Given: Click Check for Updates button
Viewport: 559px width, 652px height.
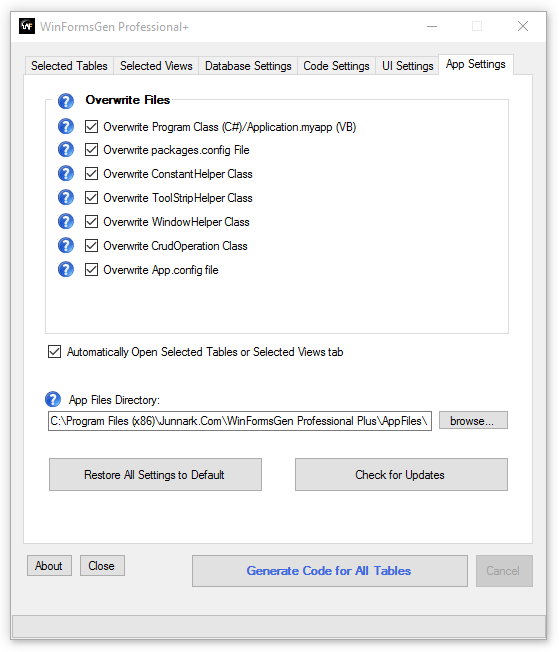Looking at the screenshot, I should (x=401, y=474).
